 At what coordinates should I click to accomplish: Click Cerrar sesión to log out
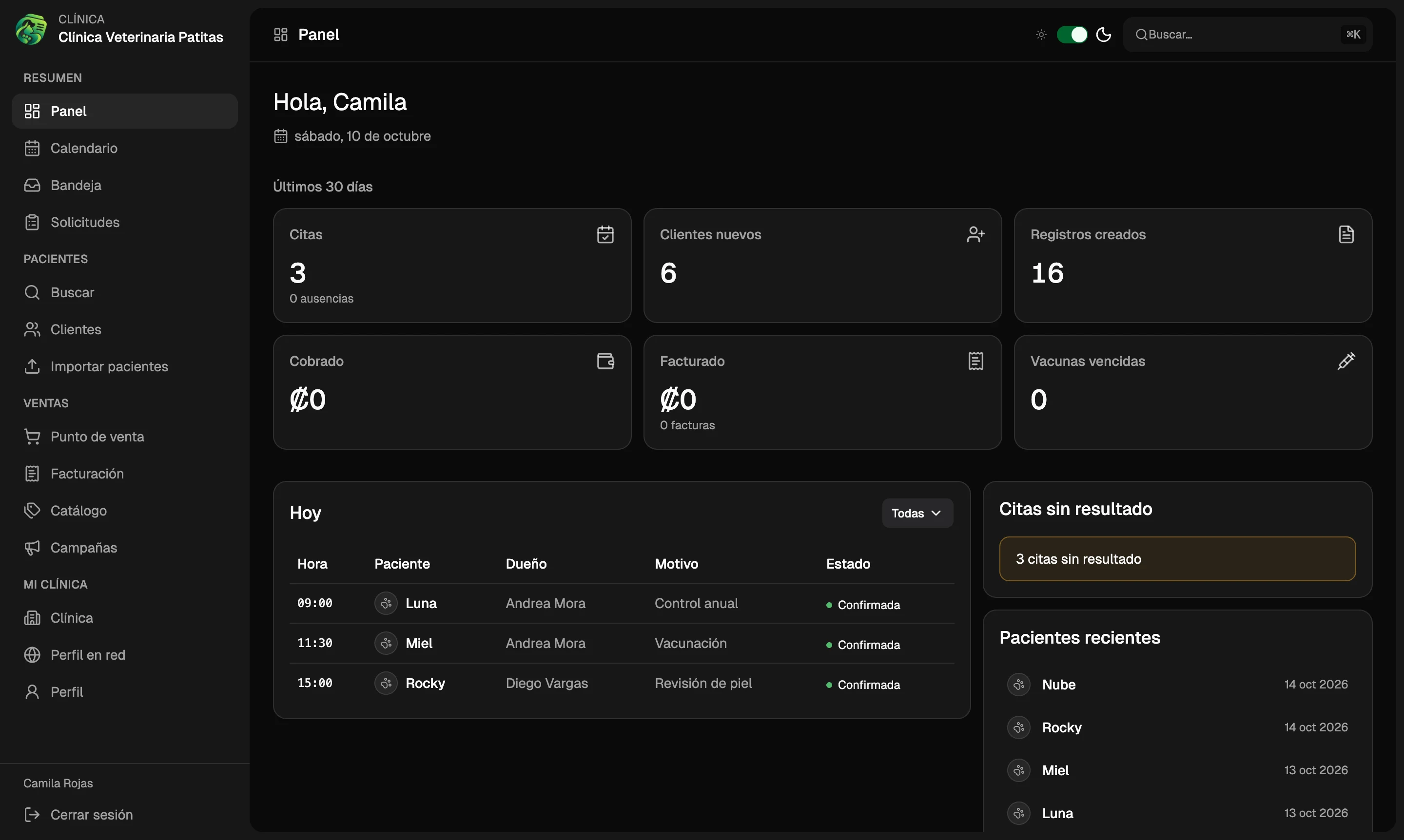[125, 815]
